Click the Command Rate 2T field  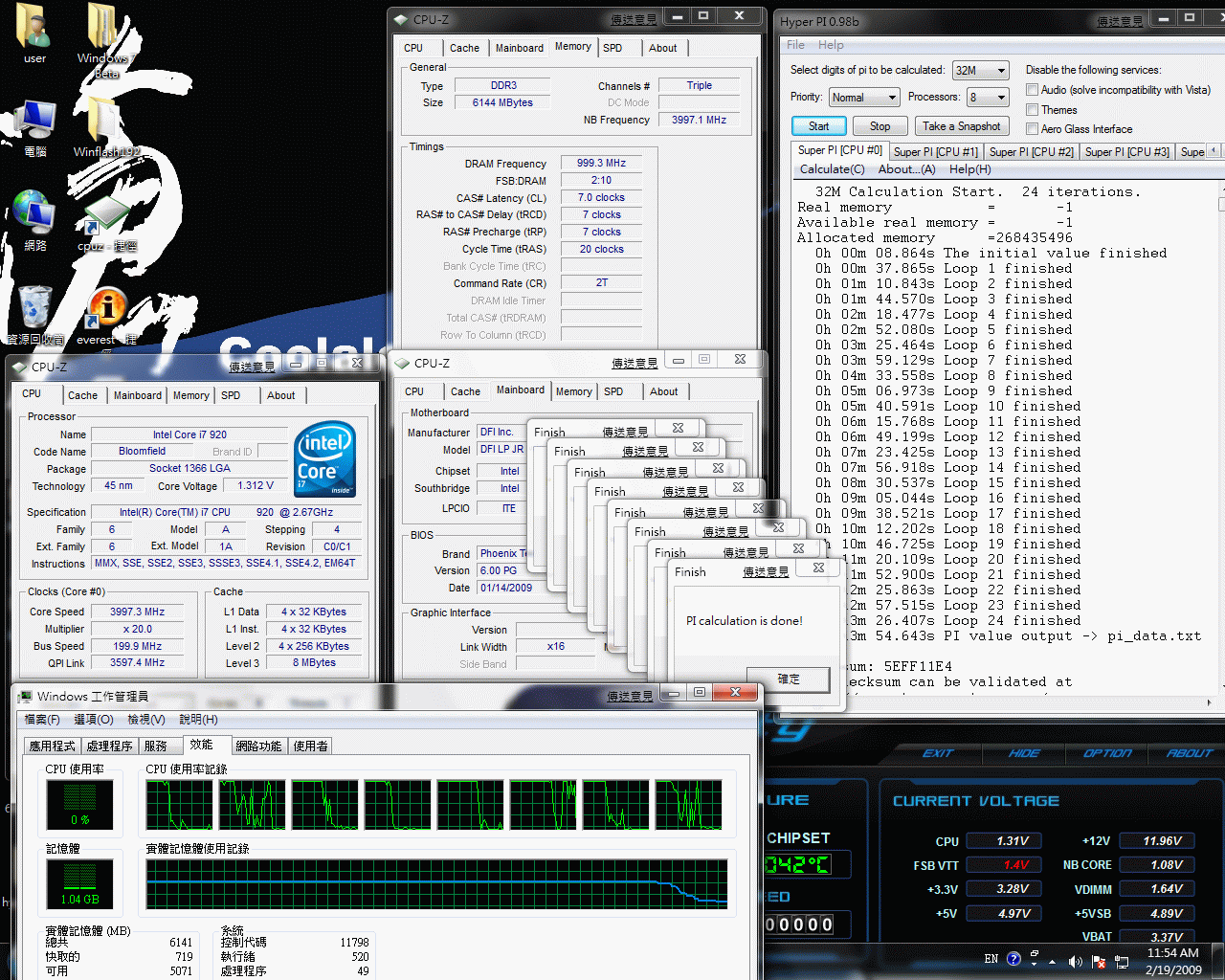tap(601, 282)
